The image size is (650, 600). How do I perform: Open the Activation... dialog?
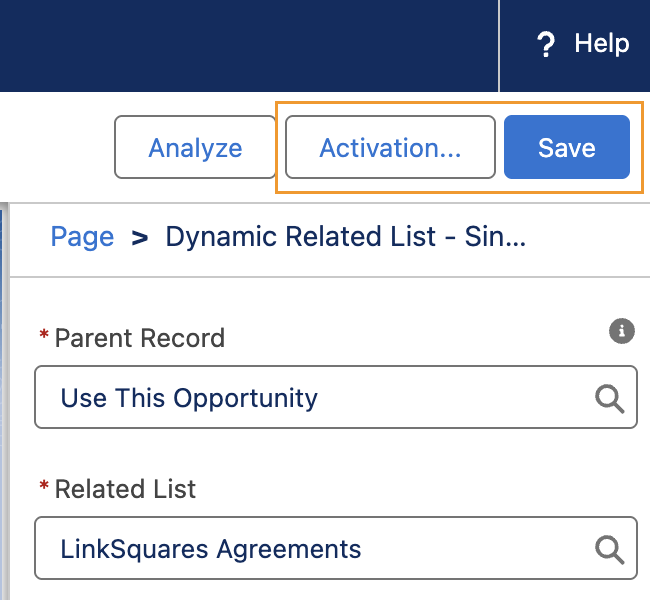click(x=390, y=148)
